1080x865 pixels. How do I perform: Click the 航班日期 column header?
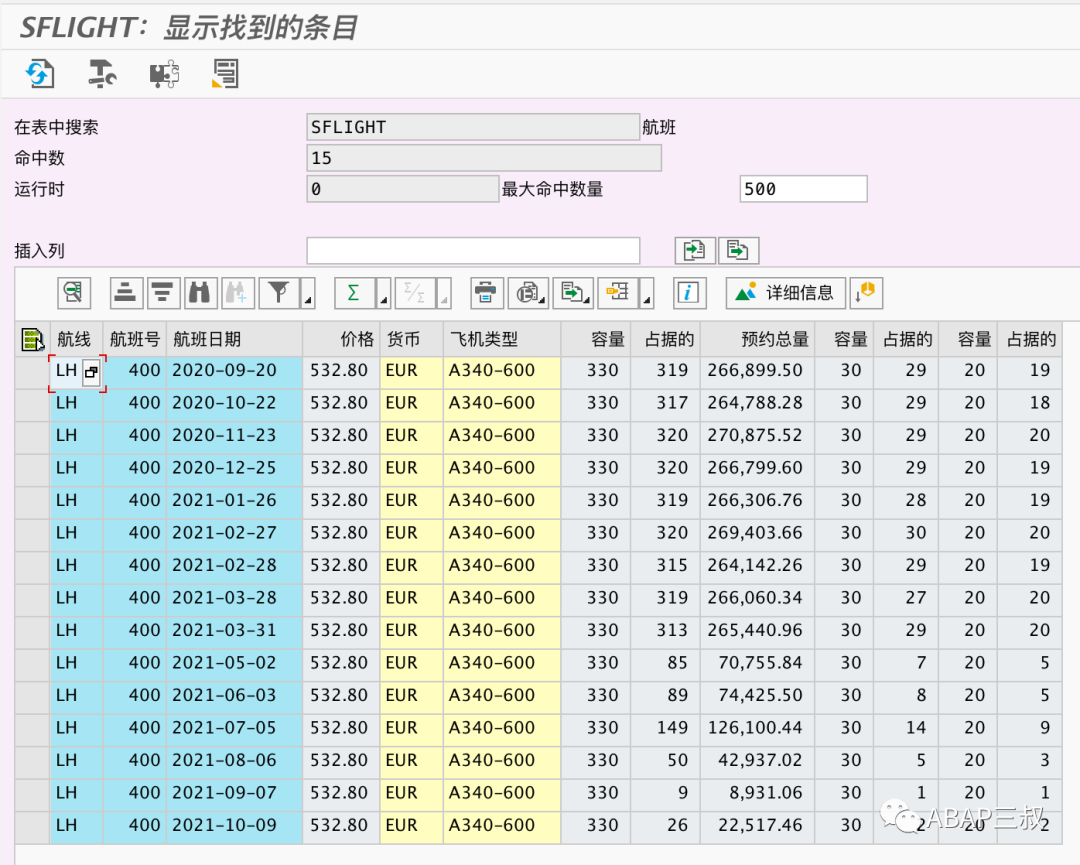[234, 340]
